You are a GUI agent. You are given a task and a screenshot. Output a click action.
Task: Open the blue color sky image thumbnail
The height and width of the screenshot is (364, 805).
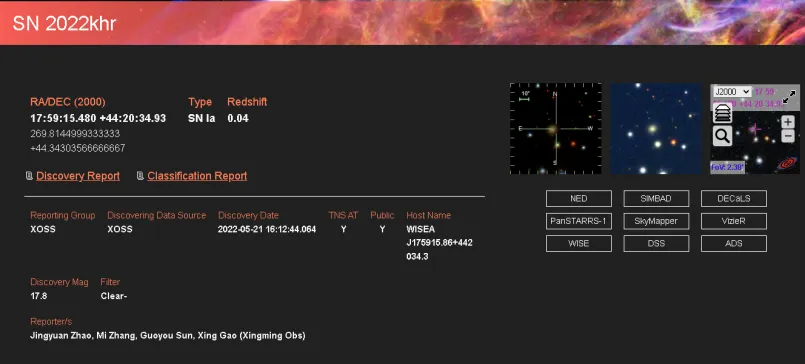point(656,128)
